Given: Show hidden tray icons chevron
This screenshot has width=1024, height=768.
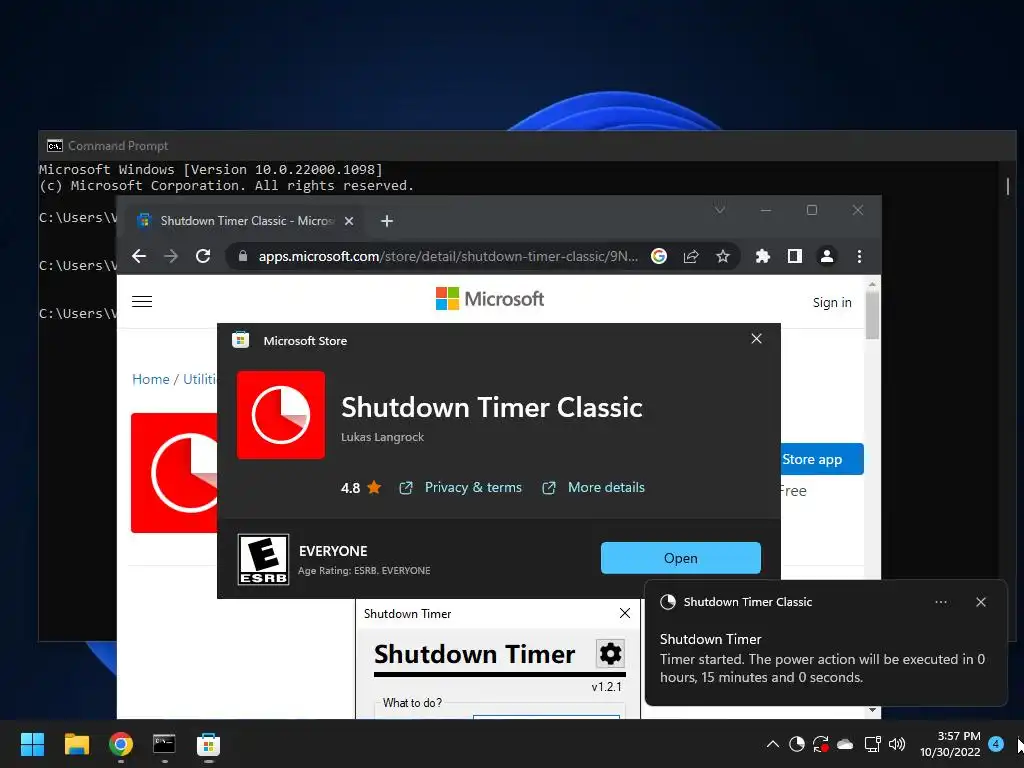Looking at the screenshot, I should click(773, 744).
